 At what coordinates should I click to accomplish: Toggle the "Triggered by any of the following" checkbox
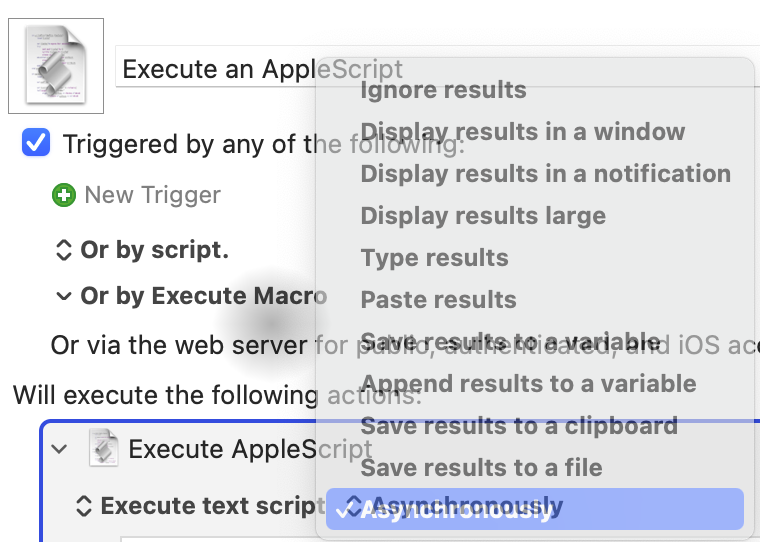(x=36, y=143)
